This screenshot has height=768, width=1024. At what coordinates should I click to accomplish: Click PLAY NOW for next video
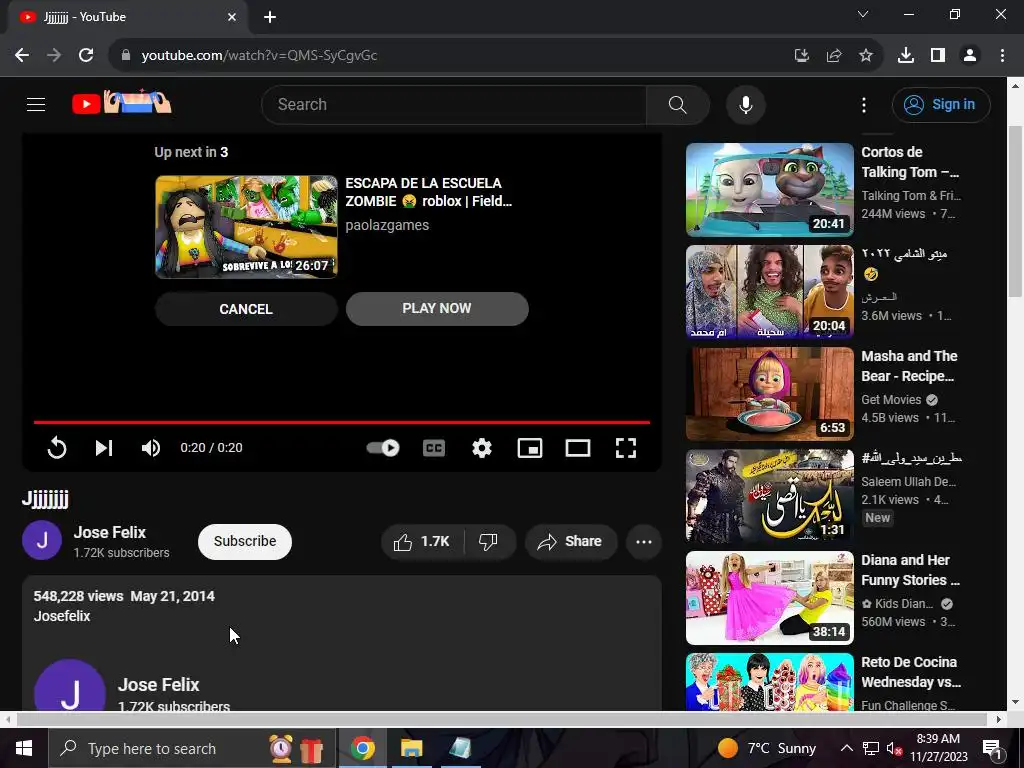click(437, 308)
